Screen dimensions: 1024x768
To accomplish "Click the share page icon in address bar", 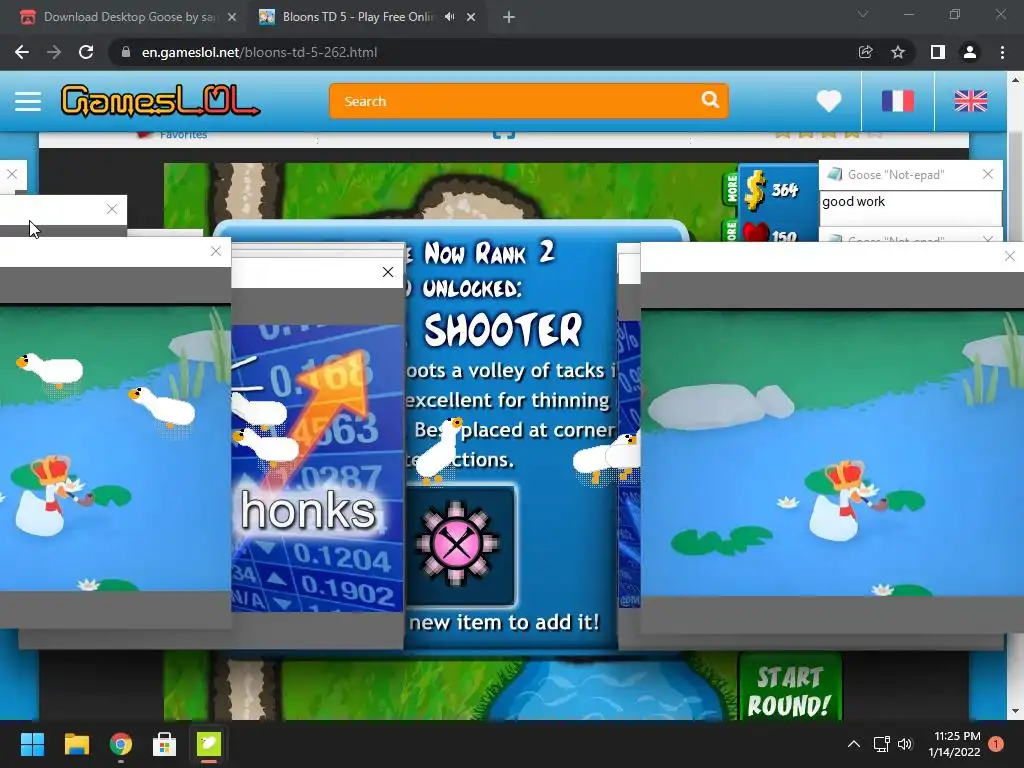I will pyautogui.click(x=865, y=52).
